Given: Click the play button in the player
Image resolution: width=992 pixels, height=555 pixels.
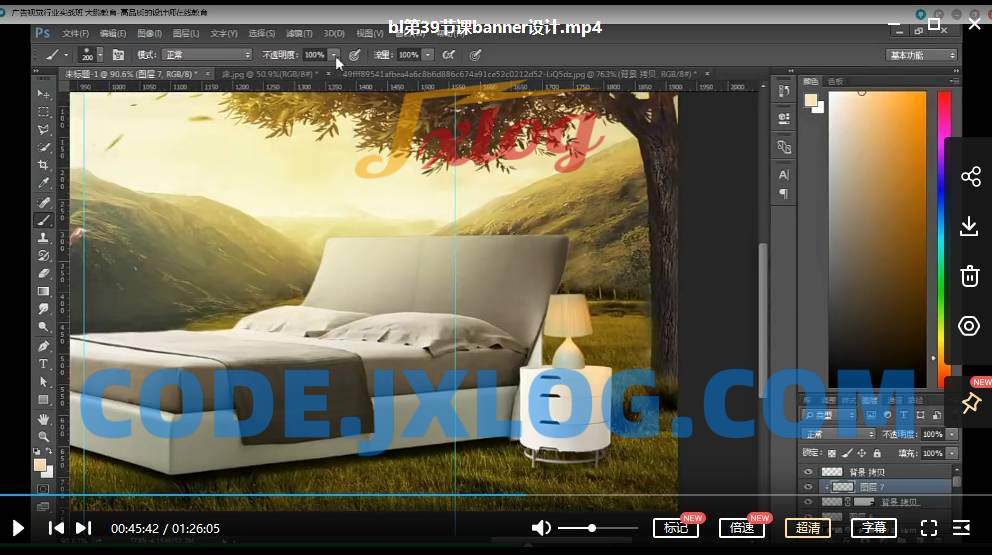Looking at the screenshot, I should [18, 528].
